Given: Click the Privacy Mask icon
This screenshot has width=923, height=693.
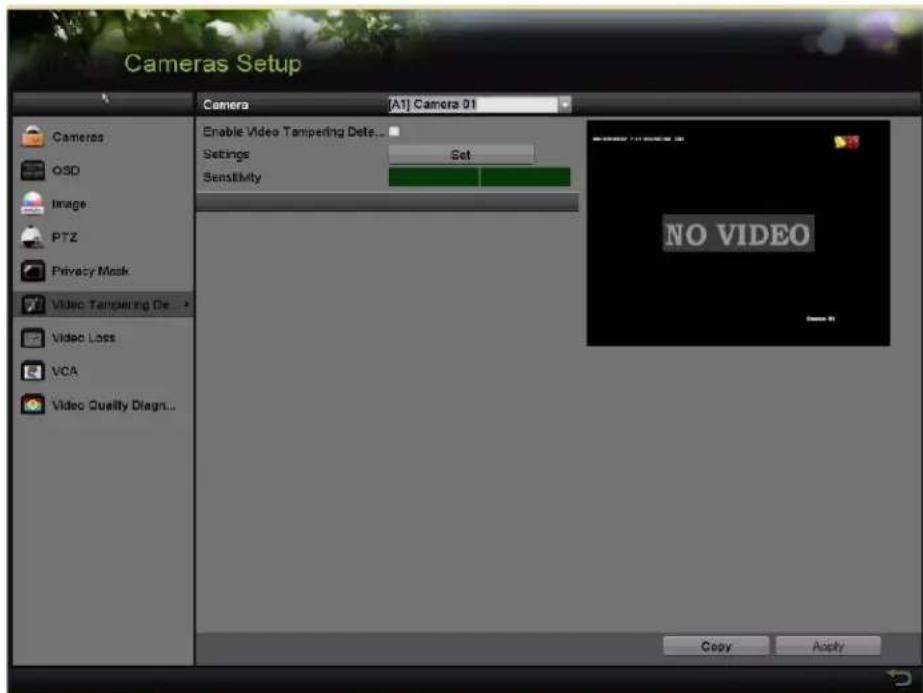Looking at the screenshot, I should (x=32, y=271).
